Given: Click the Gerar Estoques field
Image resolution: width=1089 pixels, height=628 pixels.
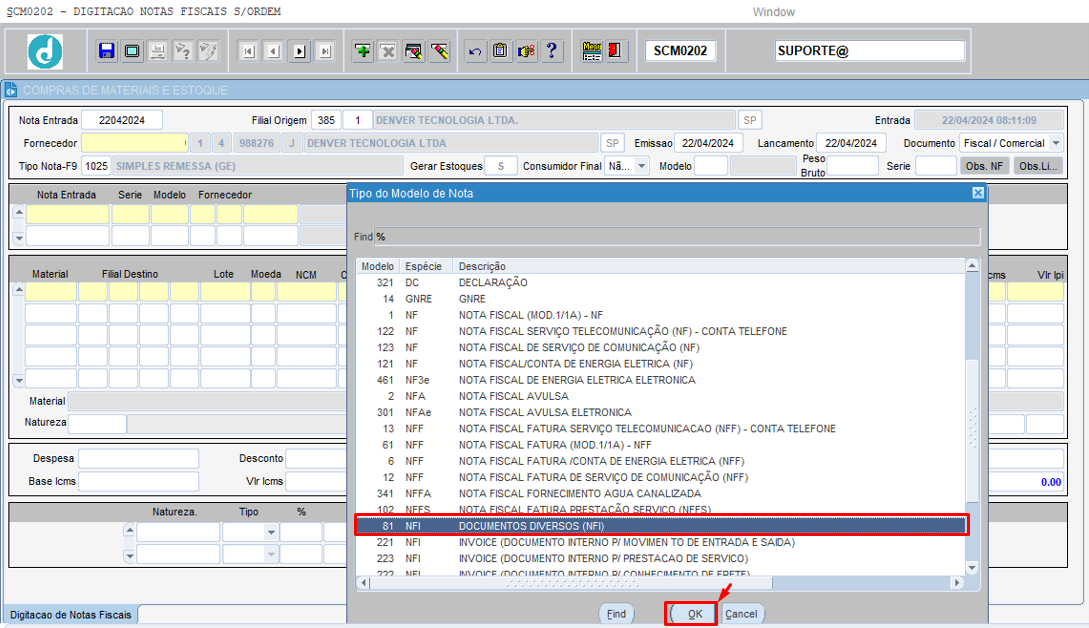Looking at the screenshot, I should click(x=501, y=166).
